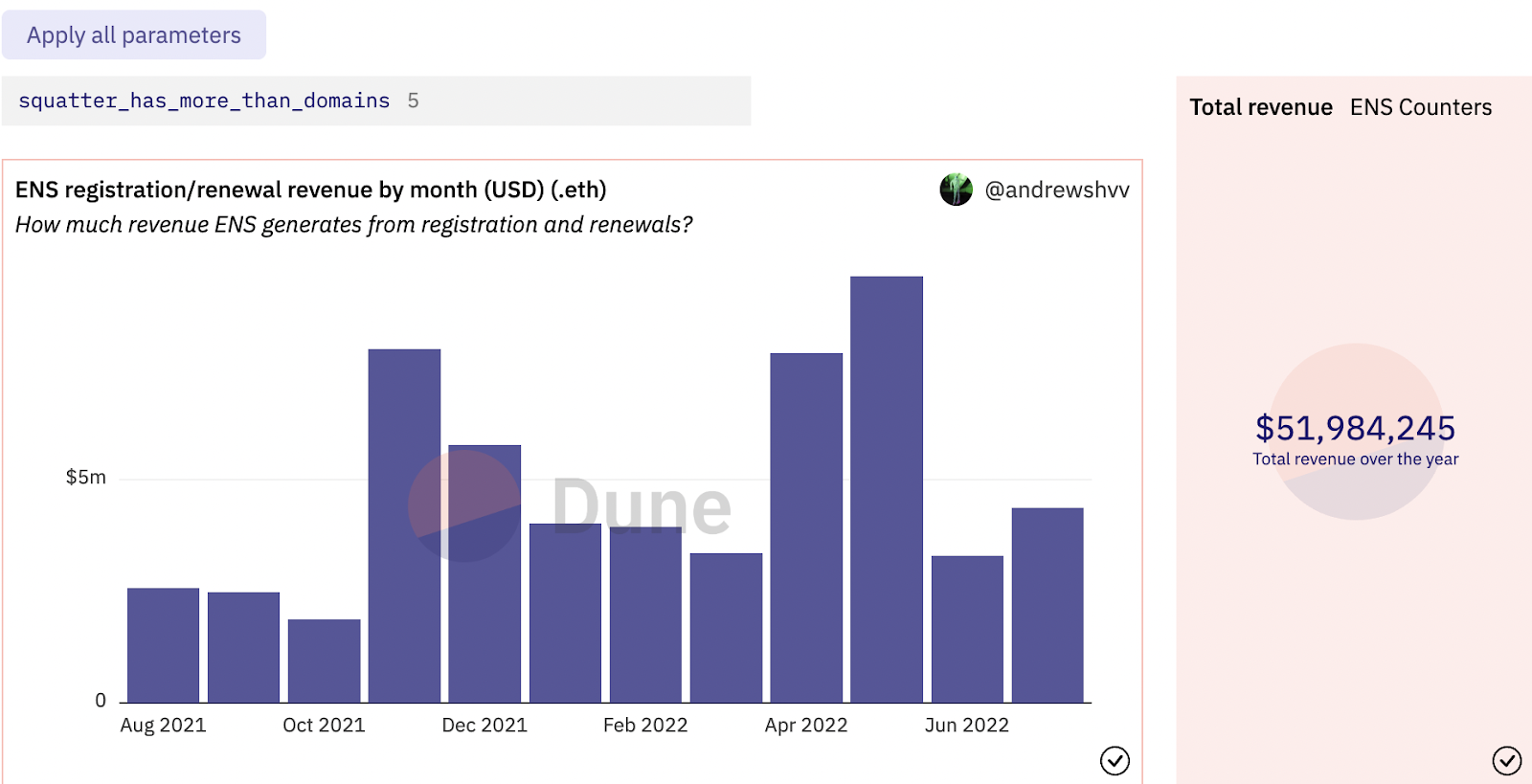Select the tallest revenue bar for May 2022
The image size is (1532, 784).
click(x=887, y=490)
